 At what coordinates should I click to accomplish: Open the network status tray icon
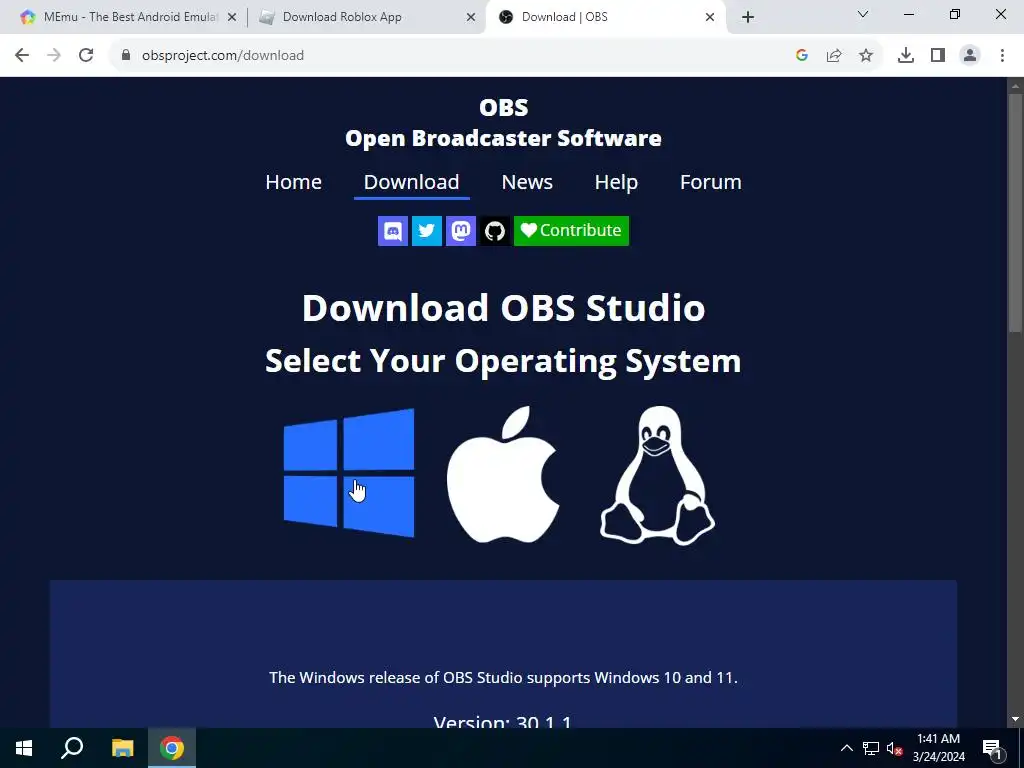(x=871, y=748)
